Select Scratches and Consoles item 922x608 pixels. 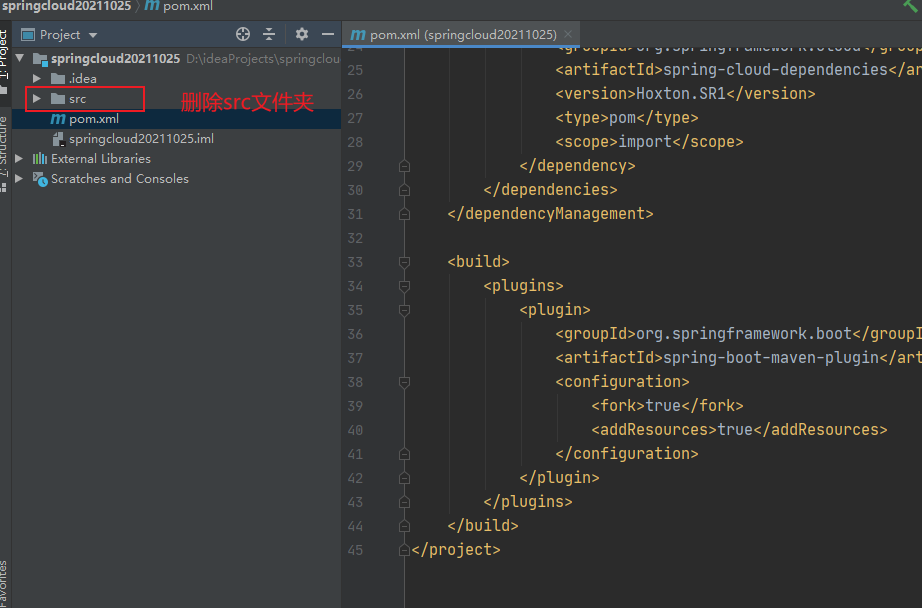(120, 179)
